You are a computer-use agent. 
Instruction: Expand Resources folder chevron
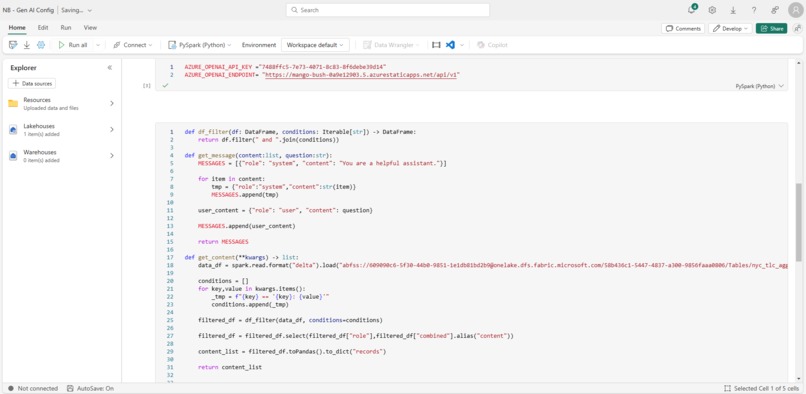pos(112,103)
